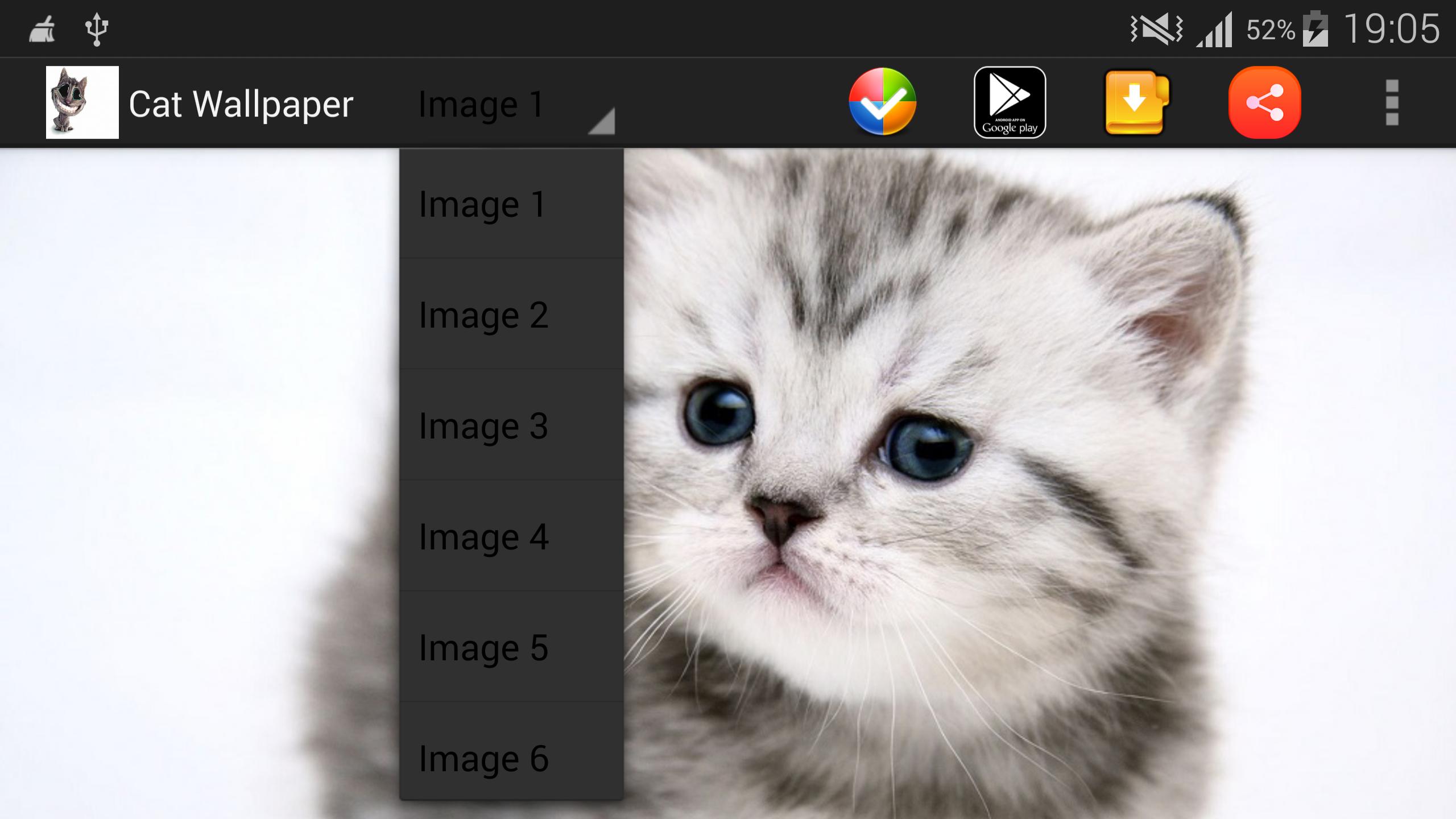Tap the USB connection status icon
The image size is (1456, 819).
point(96,29)
